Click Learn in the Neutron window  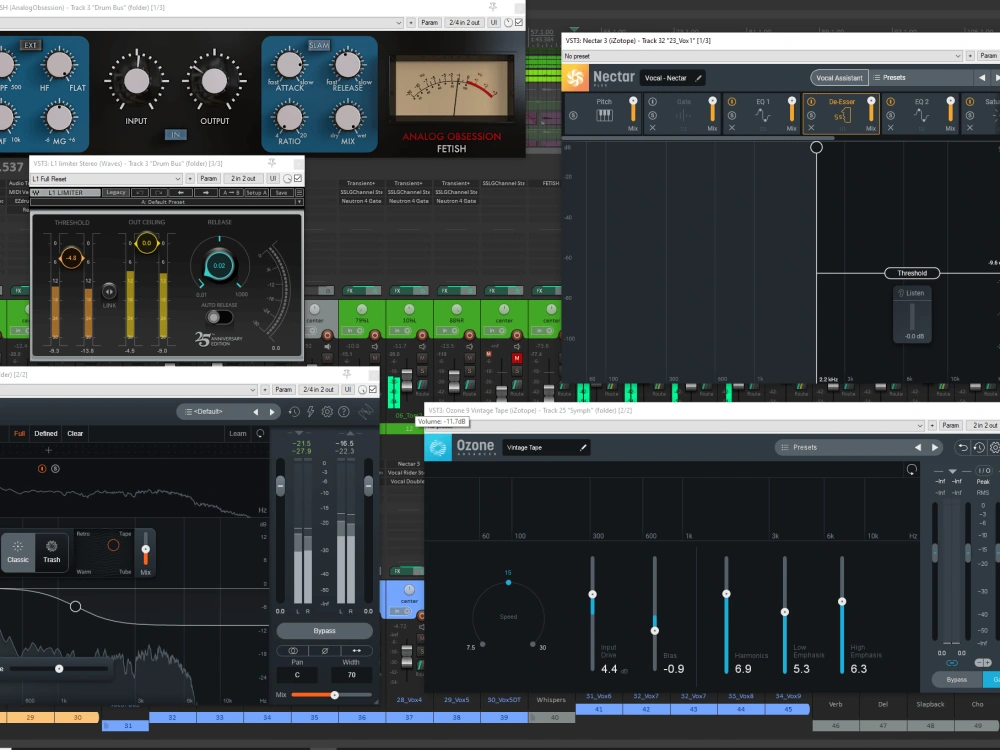point(238,434)
